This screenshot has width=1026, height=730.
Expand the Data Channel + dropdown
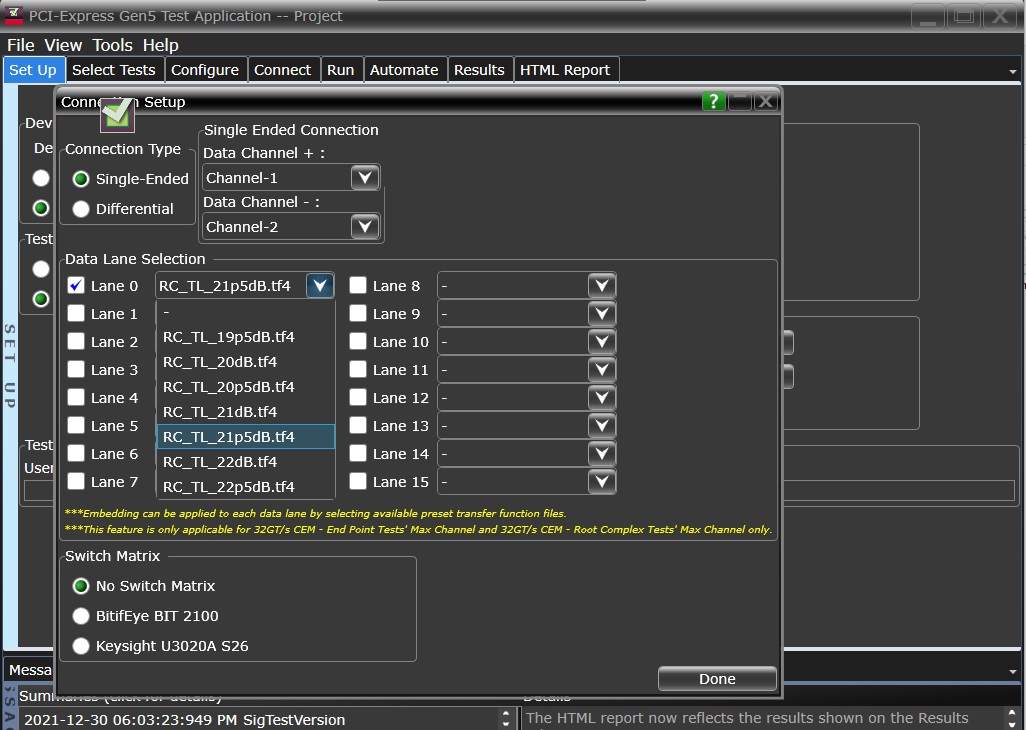[x=365, y=178]
